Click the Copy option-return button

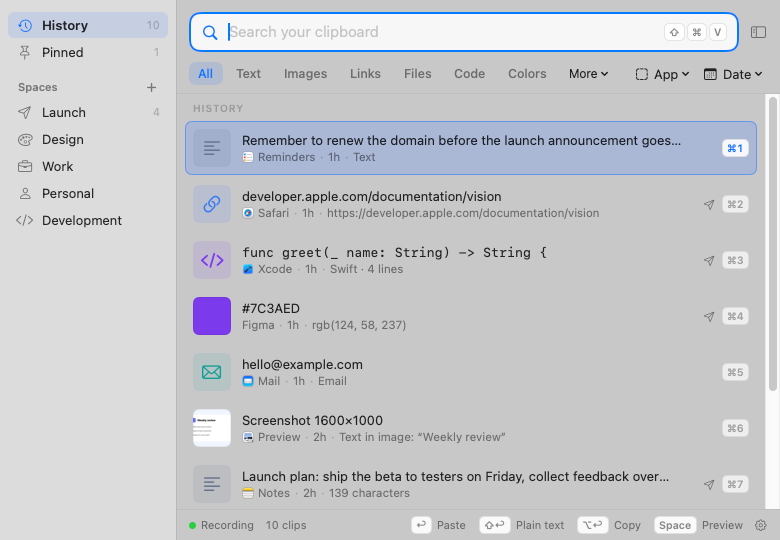tap(592, 525)
